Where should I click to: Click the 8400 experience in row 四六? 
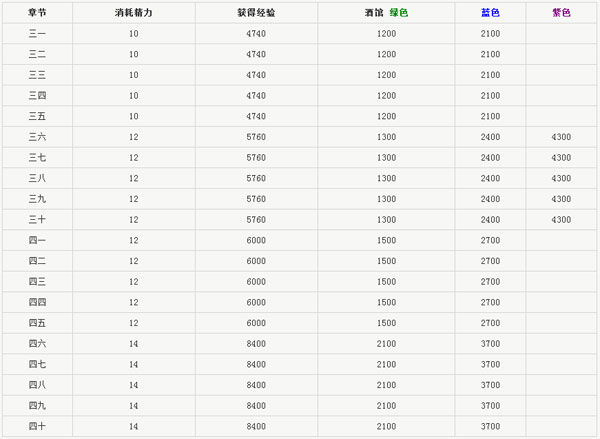256,343
